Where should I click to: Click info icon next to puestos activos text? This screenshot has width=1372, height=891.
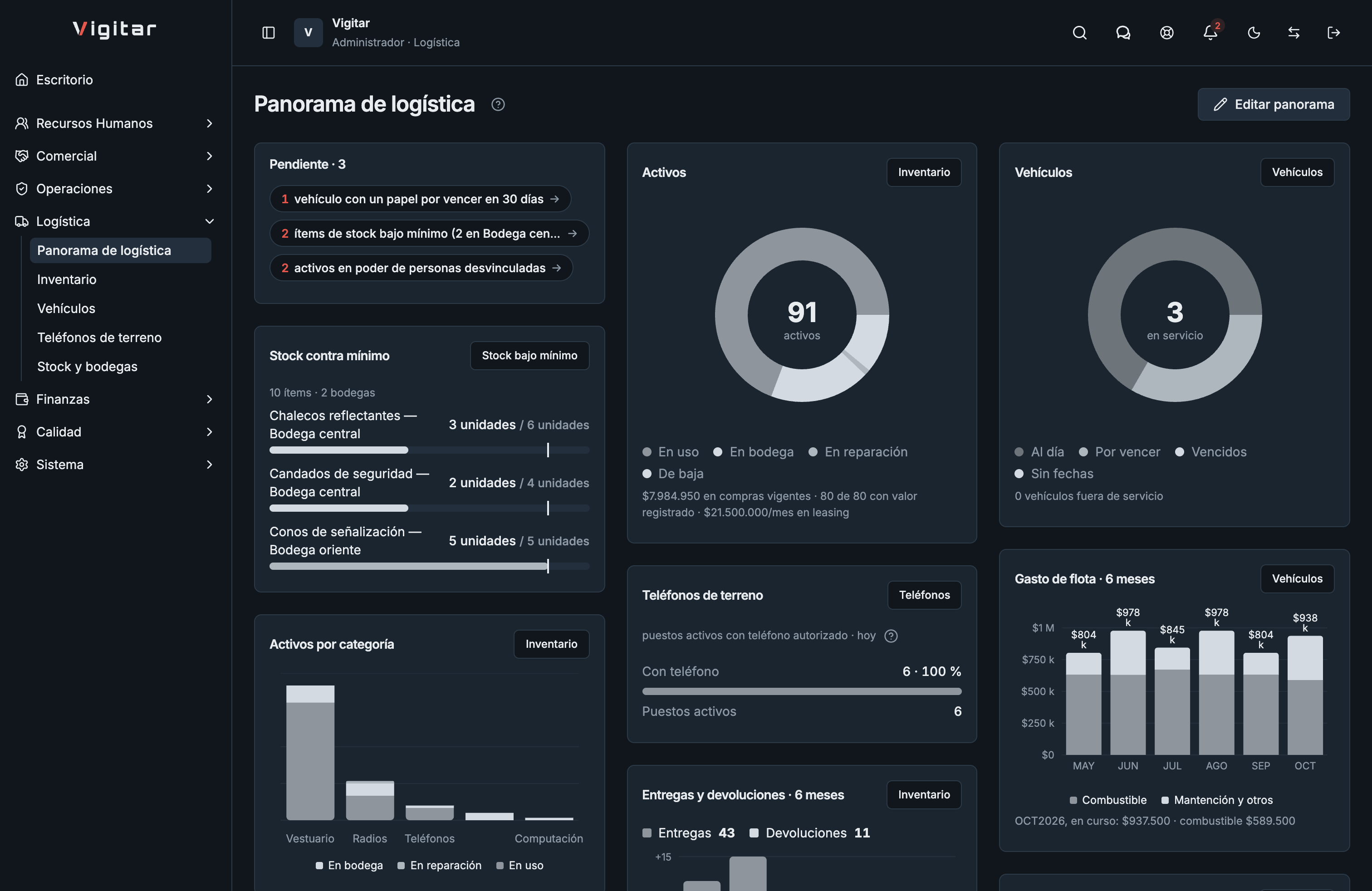click(x=891, y=636)
